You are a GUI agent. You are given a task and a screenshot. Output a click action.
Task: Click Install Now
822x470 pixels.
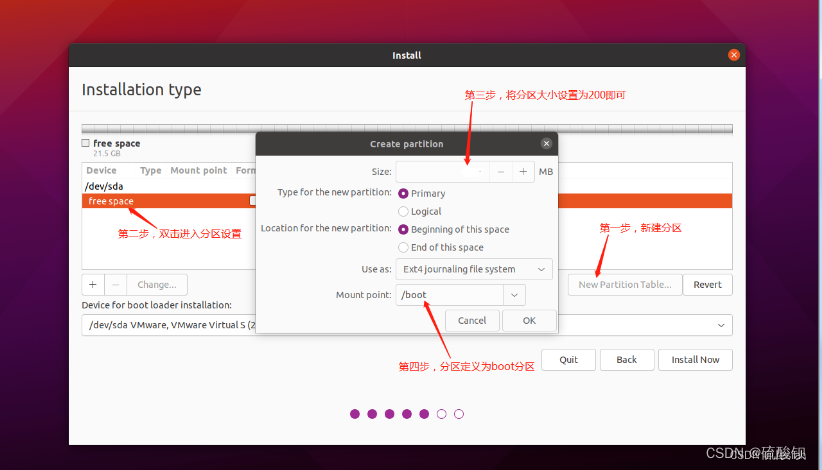pyautogui.click(x=695, y=360)
